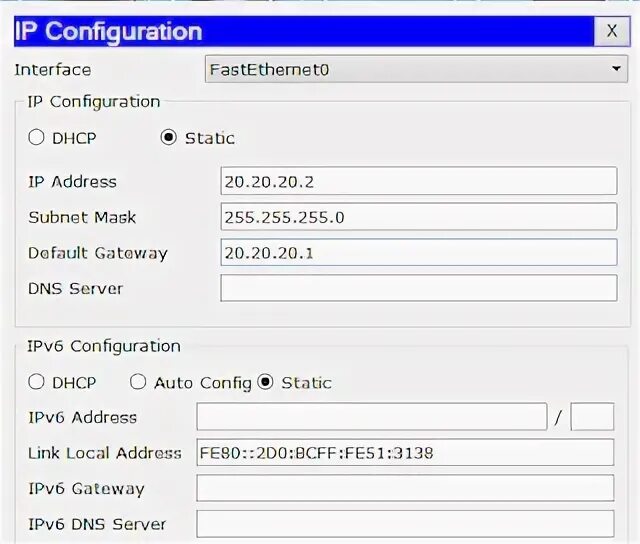Click the Interface label
The width and height of the screenshot is (640, 544).
click(x=53, y=70)
